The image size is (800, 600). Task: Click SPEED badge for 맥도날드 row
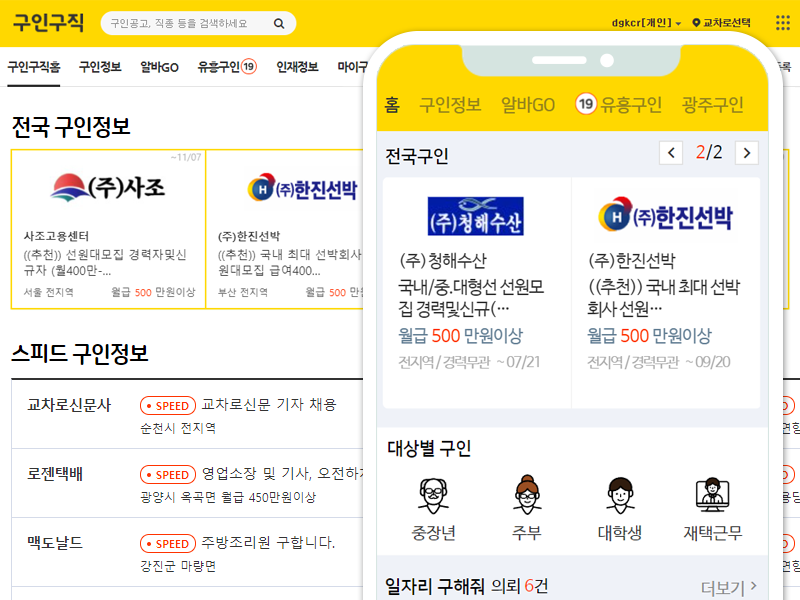point(168,543)
